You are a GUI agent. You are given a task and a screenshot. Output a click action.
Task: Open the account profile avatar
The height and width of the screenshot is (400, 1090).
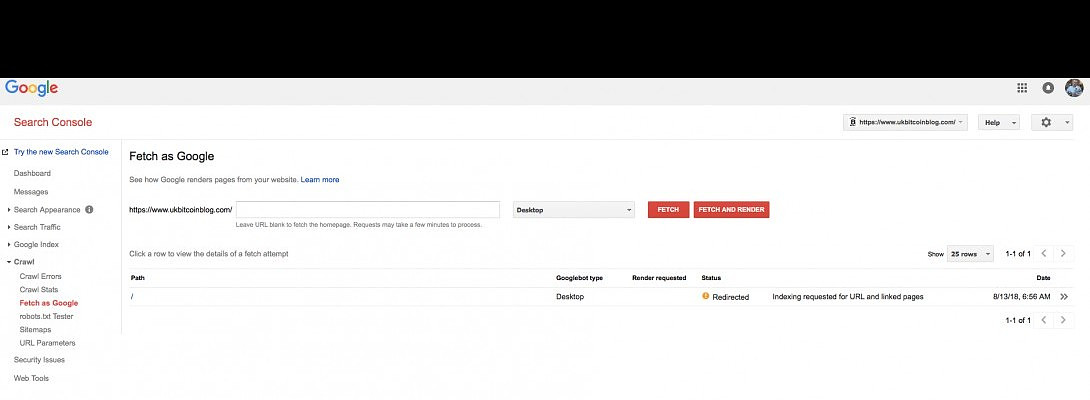(x=1074, y=88)
